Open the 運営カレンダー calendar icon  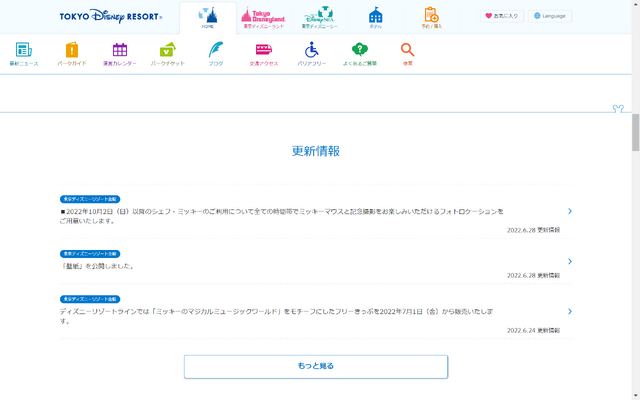click(120, 50)
